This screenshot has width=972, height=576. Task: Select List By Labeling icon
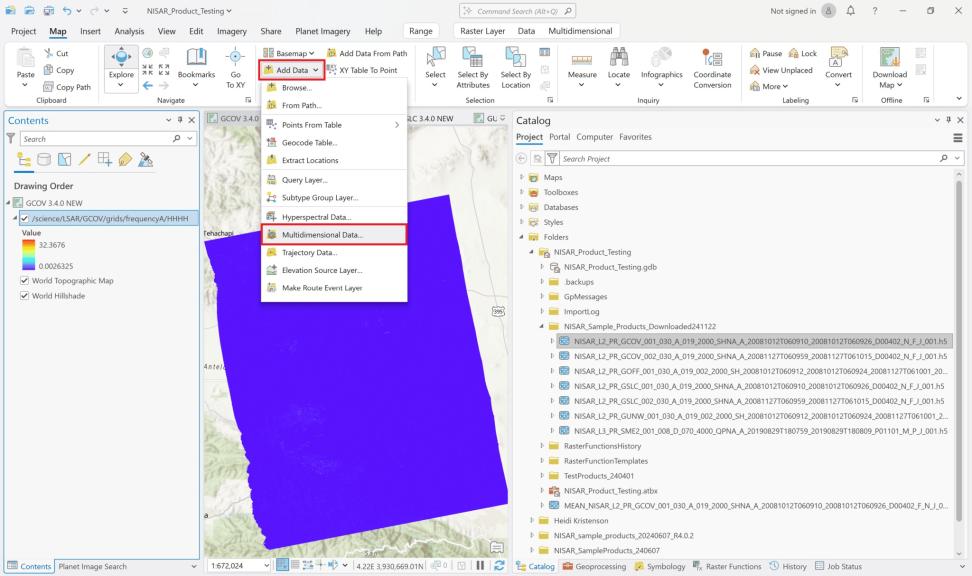click(125, 160)
